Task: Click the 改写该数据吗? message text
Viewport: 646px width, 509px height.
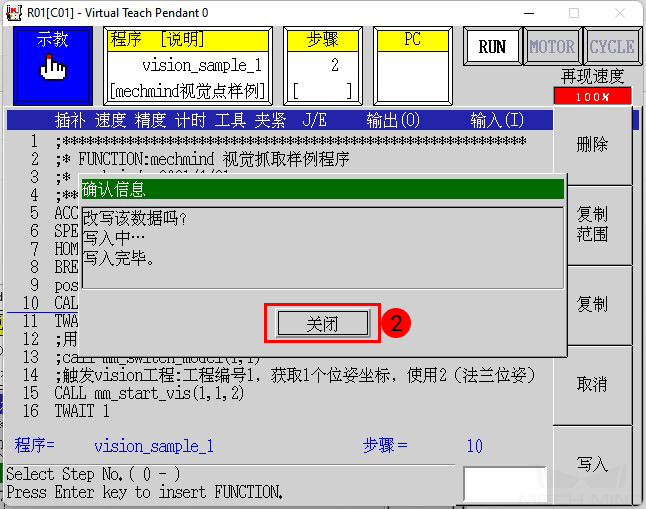Action: point(135,218)
